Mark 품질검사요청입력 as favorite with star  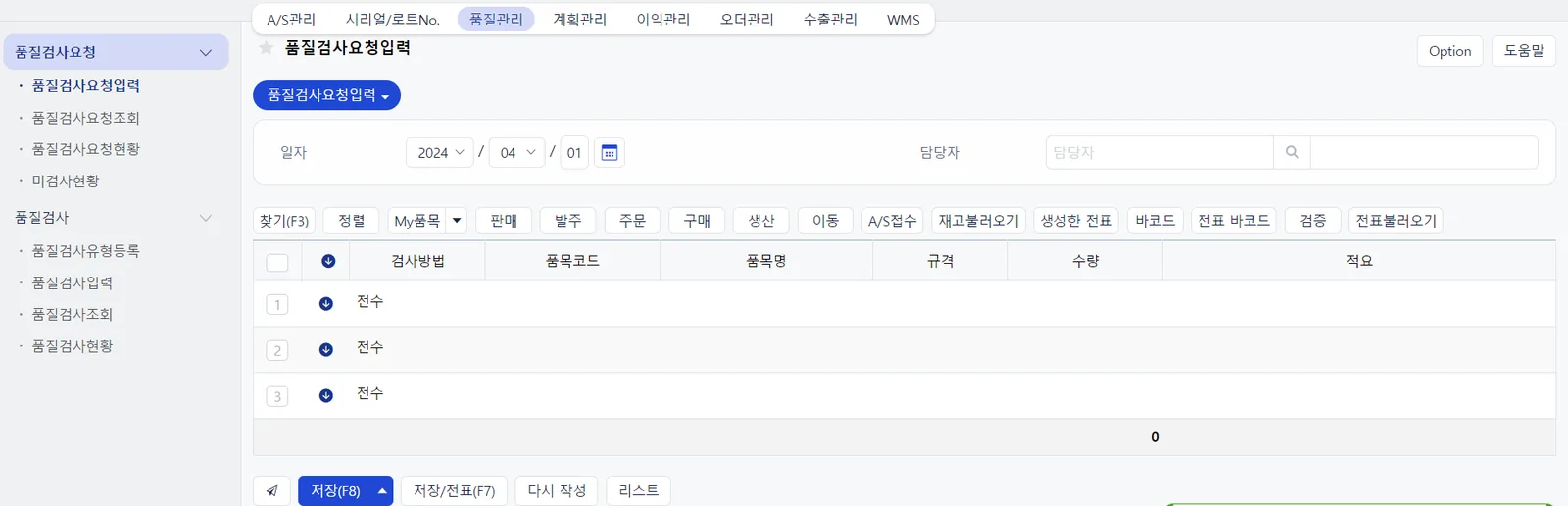[266, 47]
